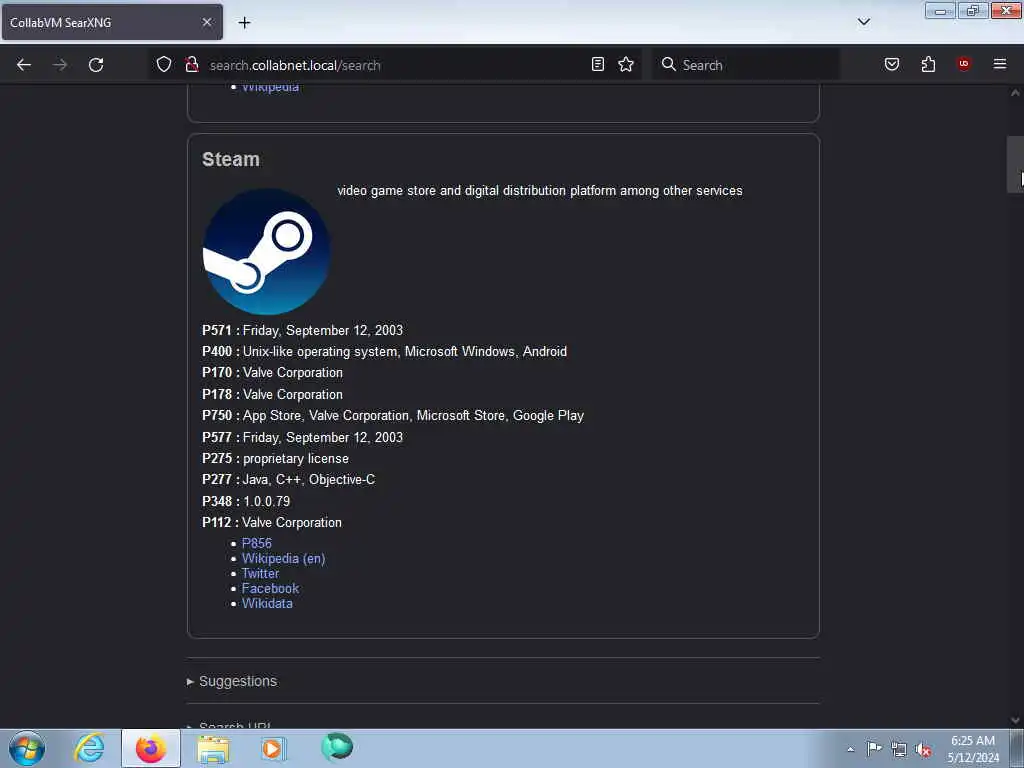Open a new tab with plus button
This screenshot has height=768, width=1024.
coord(244,23)
